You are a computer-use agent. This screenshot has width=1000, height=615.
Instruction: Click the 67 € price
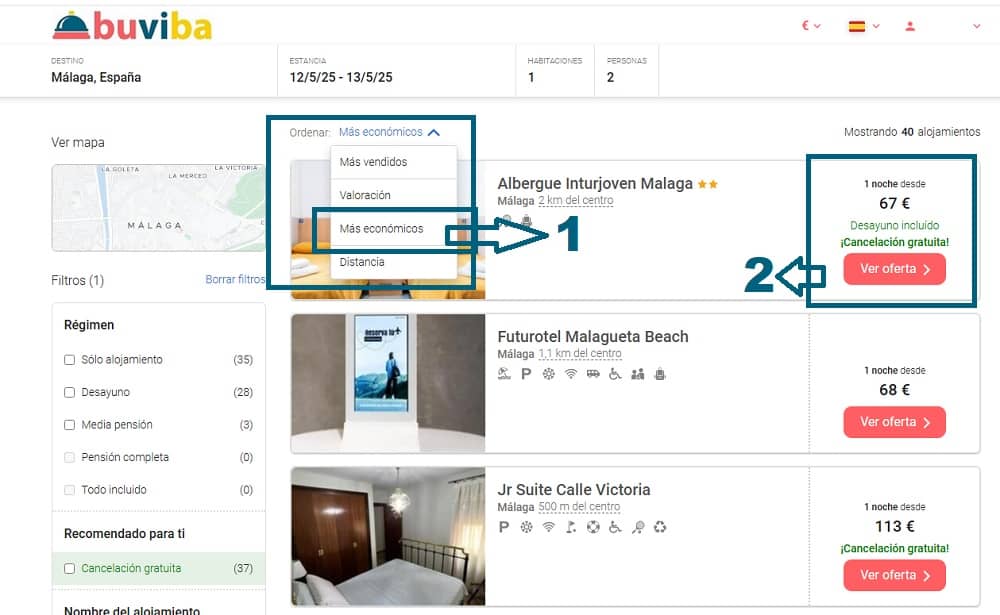pos(894,204)
